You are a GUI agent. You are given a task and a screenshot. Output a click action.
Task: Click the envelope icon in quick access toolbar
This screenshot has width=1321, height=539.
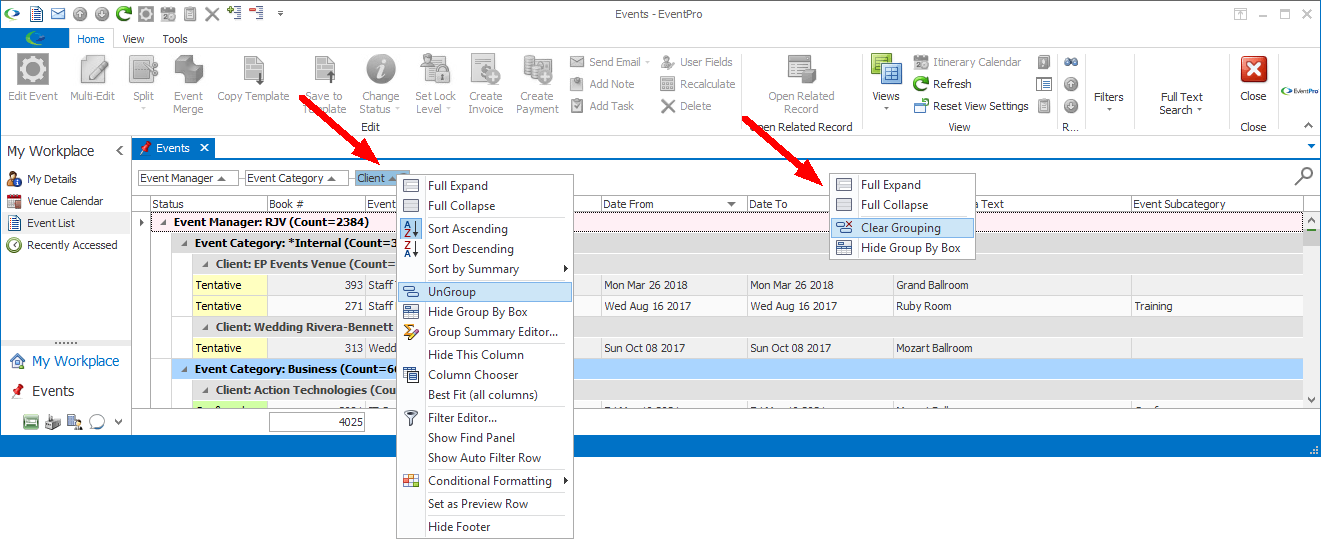click(x=58, y=14)
